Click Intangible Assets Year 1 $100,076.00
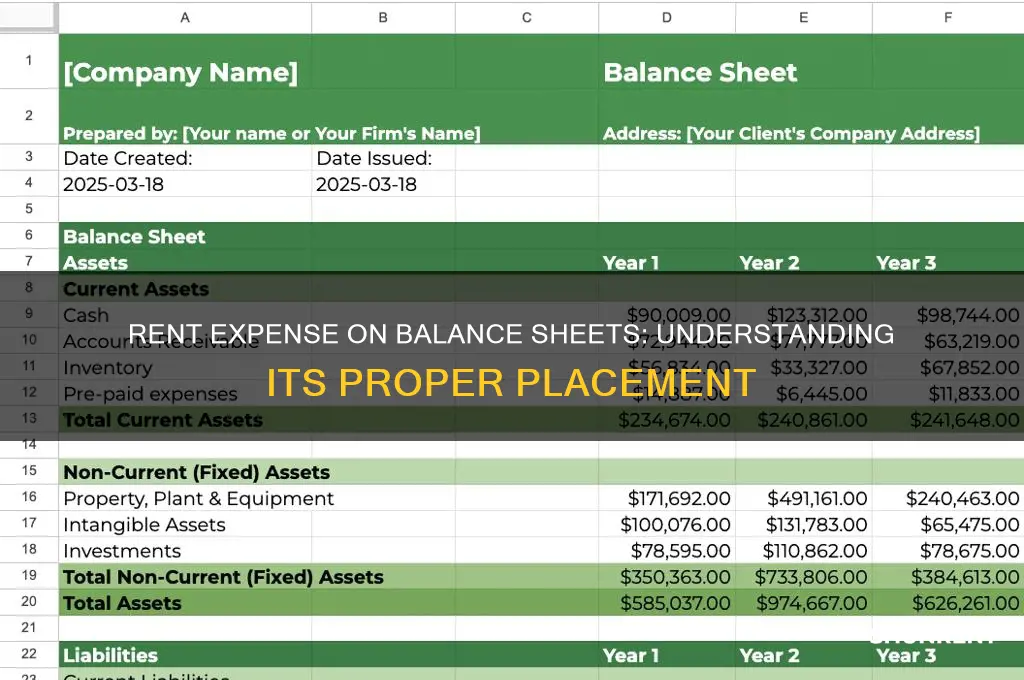 pos(675,524)
